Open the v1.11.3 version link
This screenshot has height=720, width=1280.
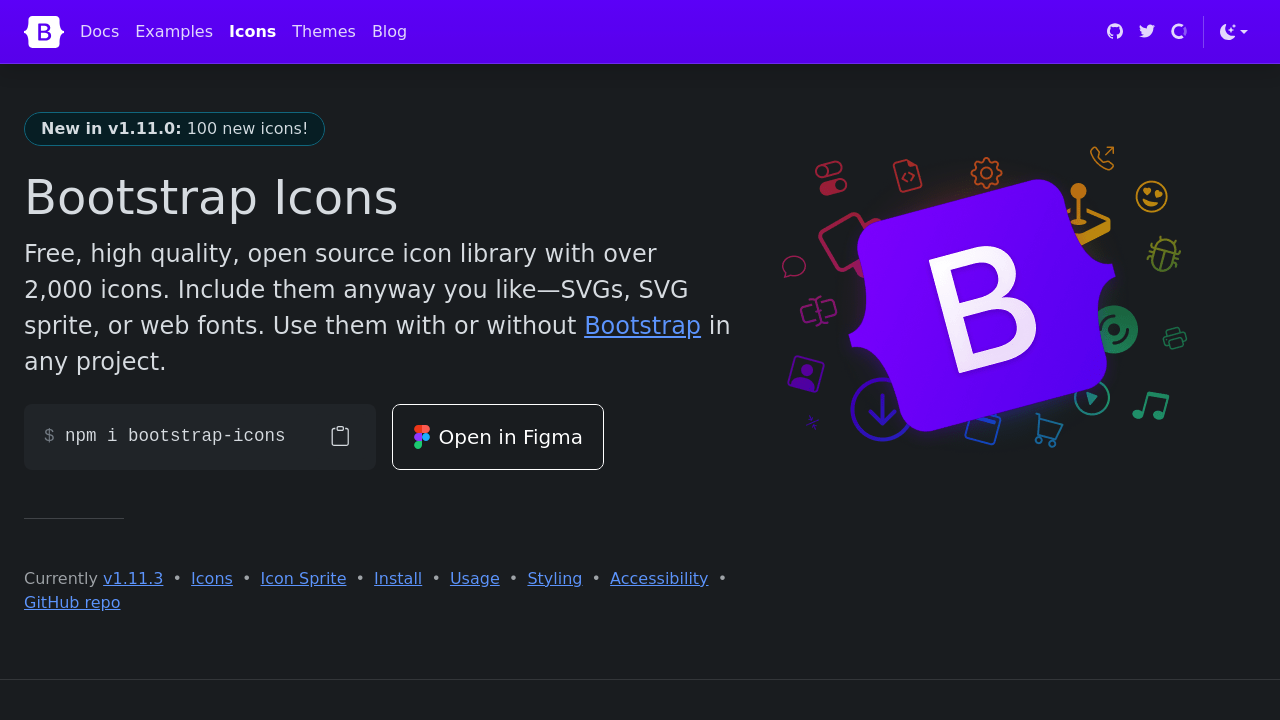click(133, 578)
